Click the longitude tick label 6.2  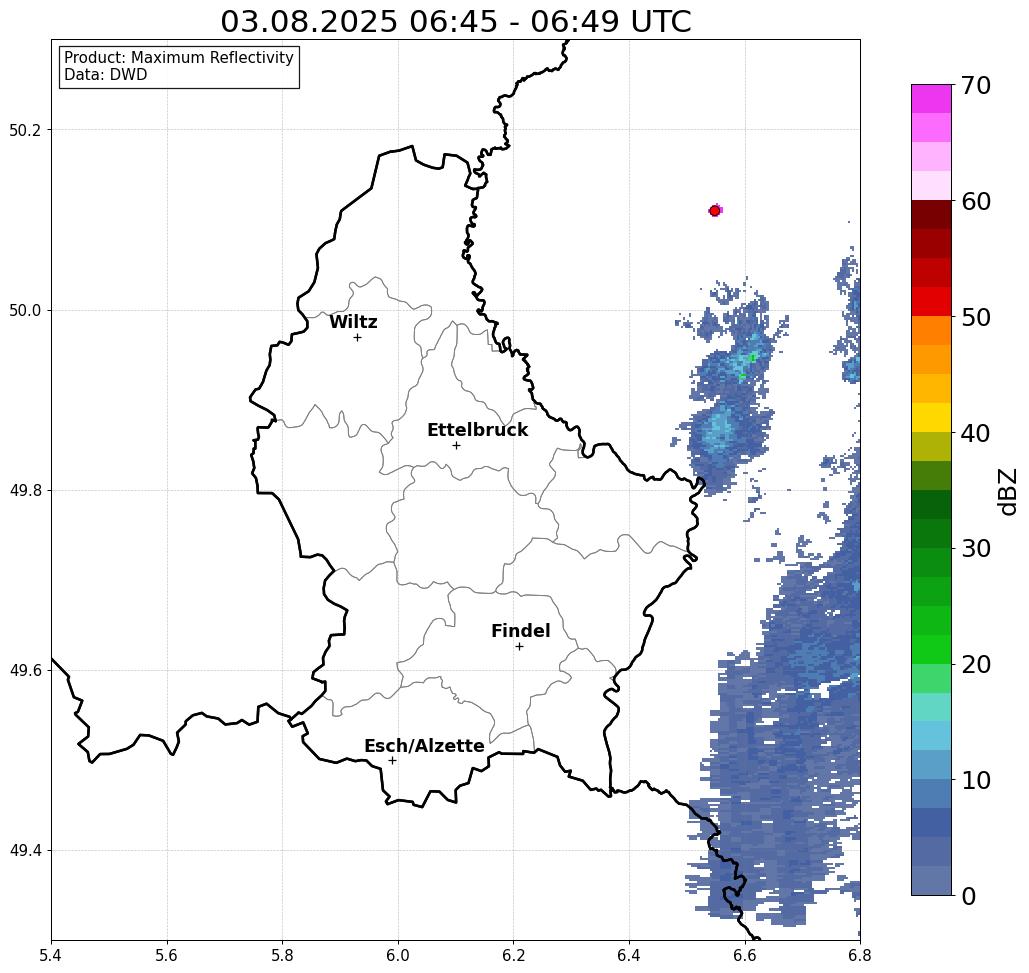513,955
